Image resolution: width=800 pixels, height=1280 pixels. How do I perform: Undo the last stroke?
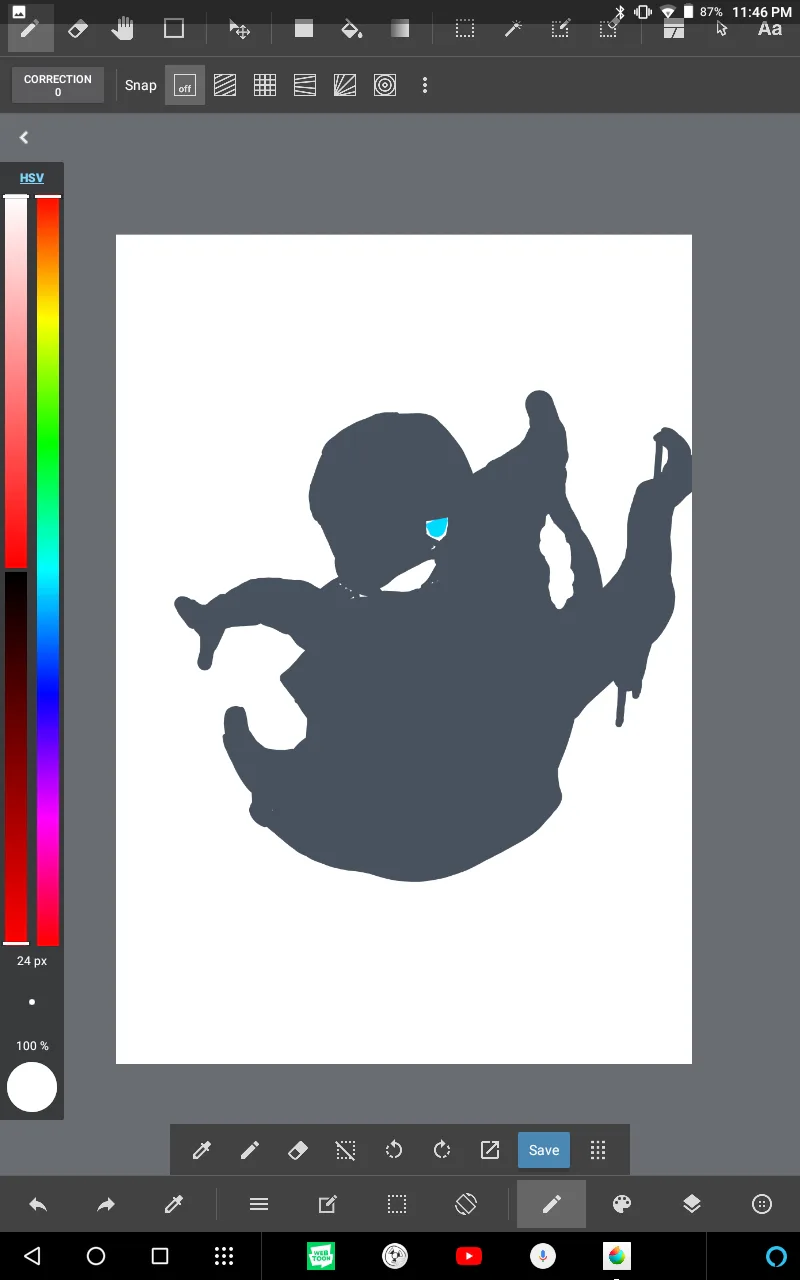pyautogui.click(x=38, y=1205)
